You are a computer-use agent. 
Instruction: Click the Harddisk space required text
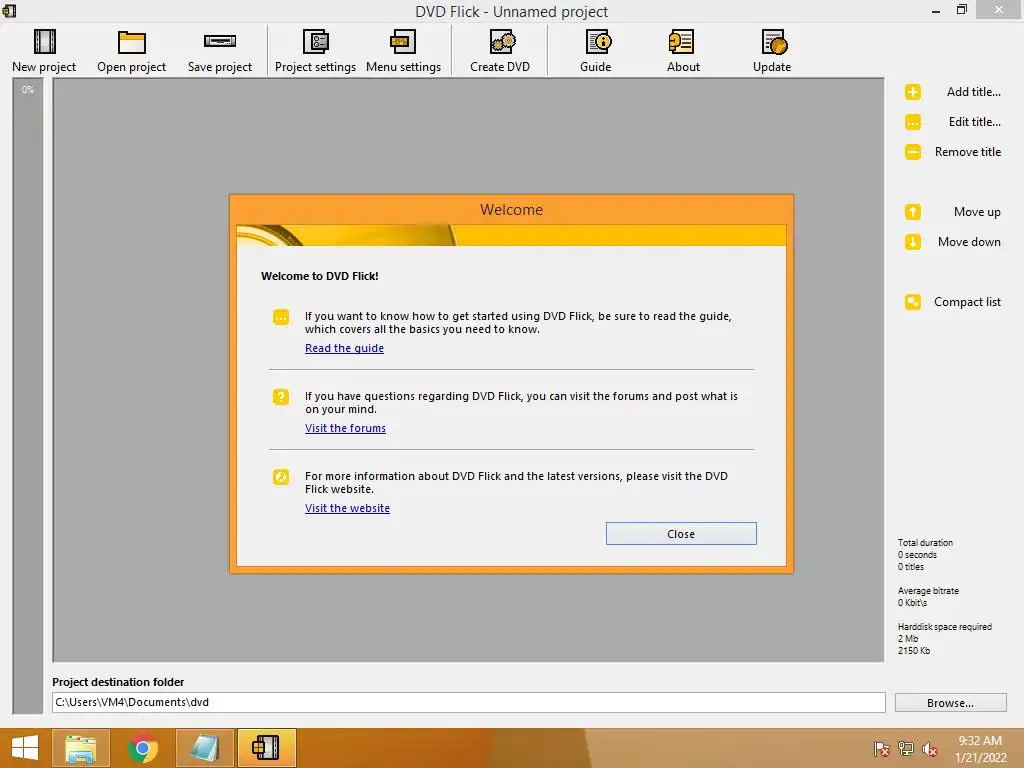coord(944,627)
